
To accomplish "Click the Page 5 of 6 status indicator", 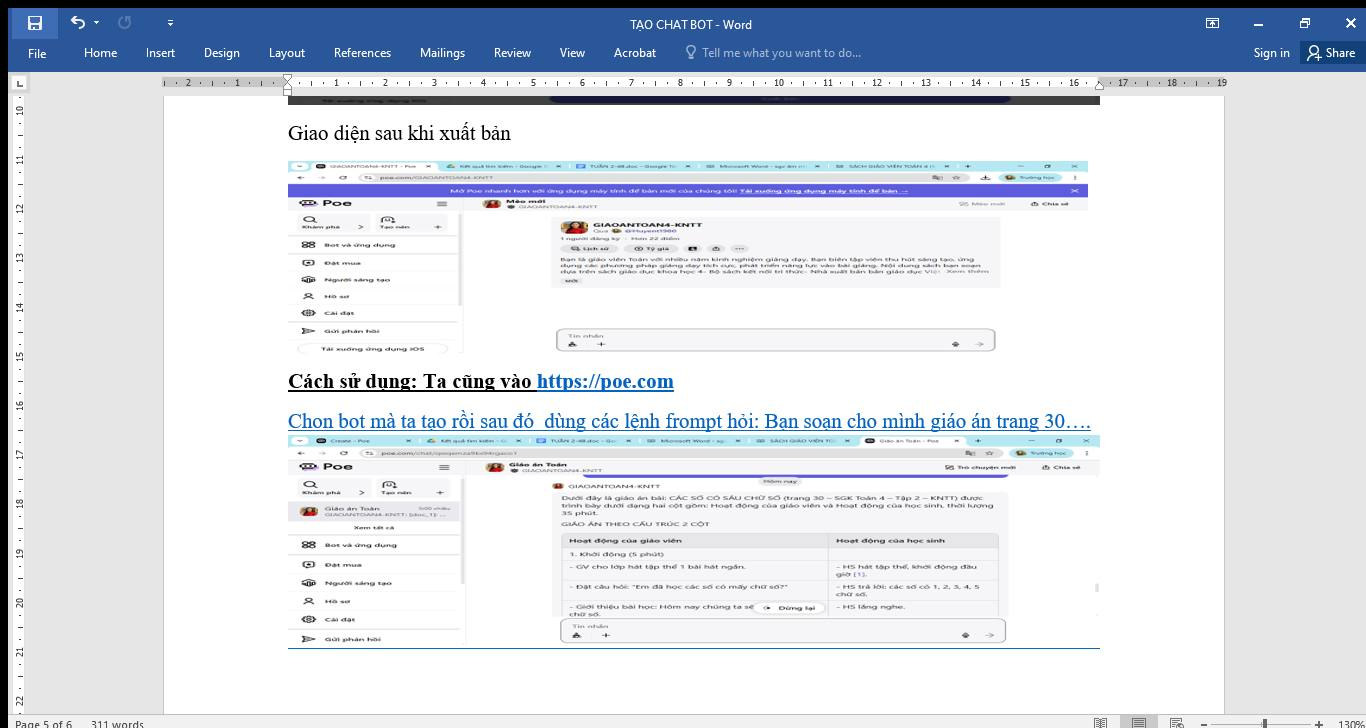I will [x=43, y=723].
